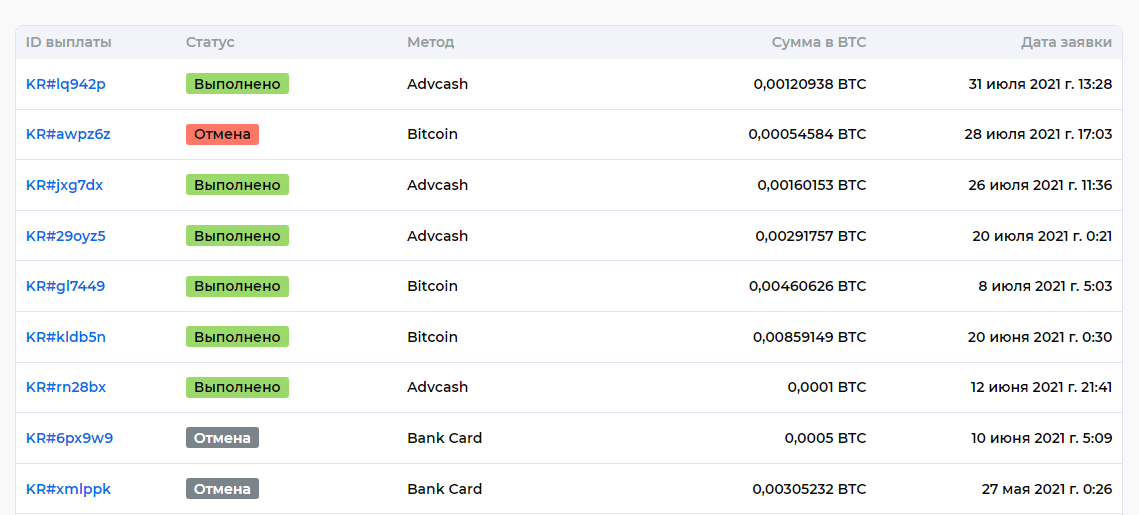Click 'Выполнено' badge for KR#lq942p
The height and width of the screenshot is (515, 1139).
pyautogui.click(x=237, y=84)
